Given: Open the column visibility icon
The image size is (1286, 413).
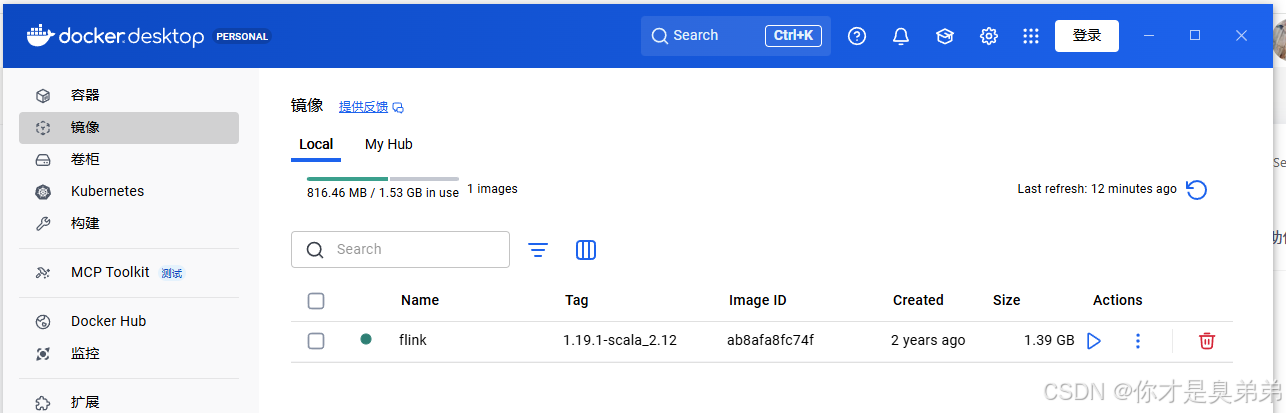Looking at the screenshot, I should coord(586,250).
